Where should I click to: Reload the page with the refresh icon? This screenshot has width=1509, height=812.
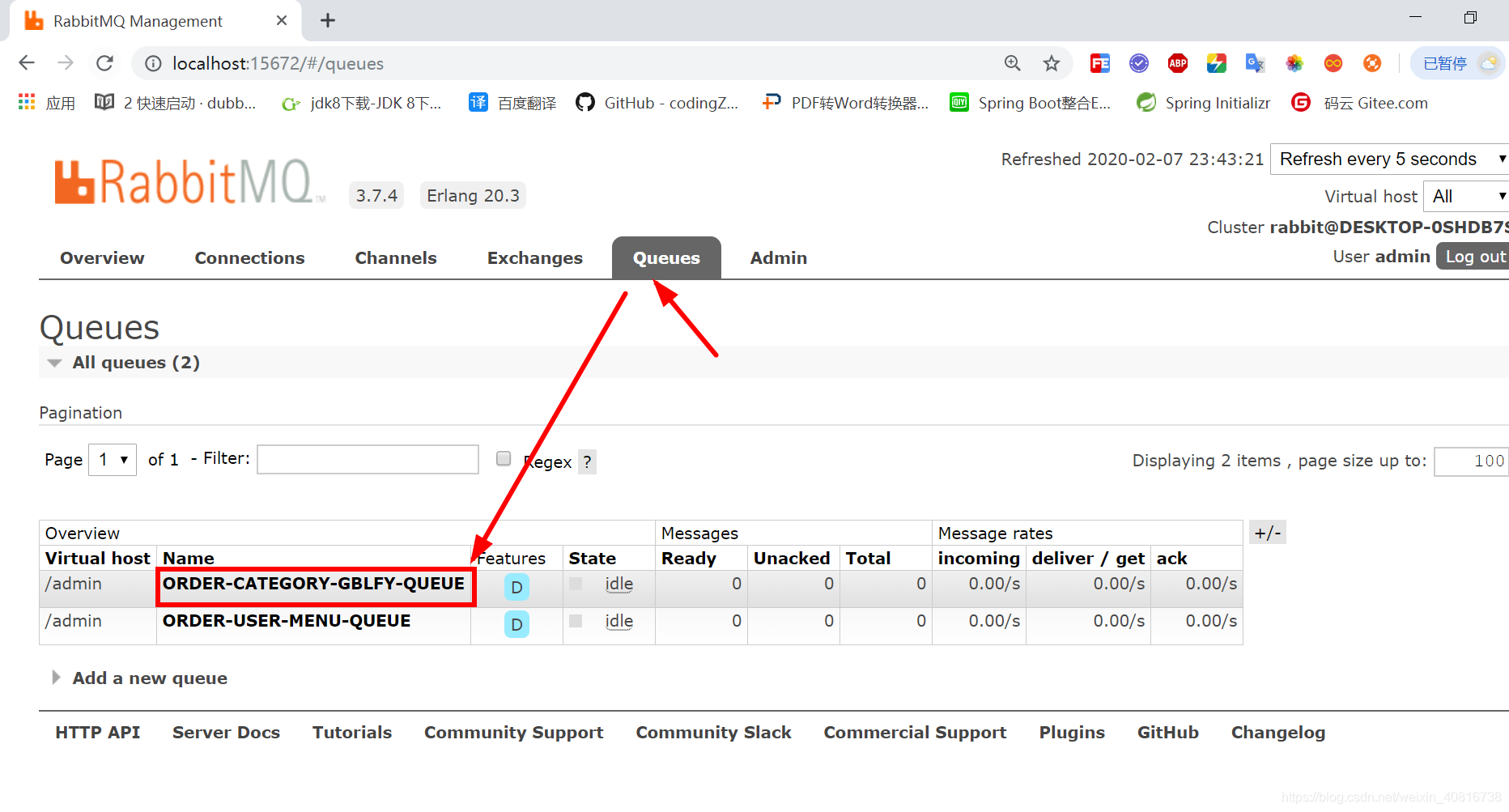click(x=104, y=63)
